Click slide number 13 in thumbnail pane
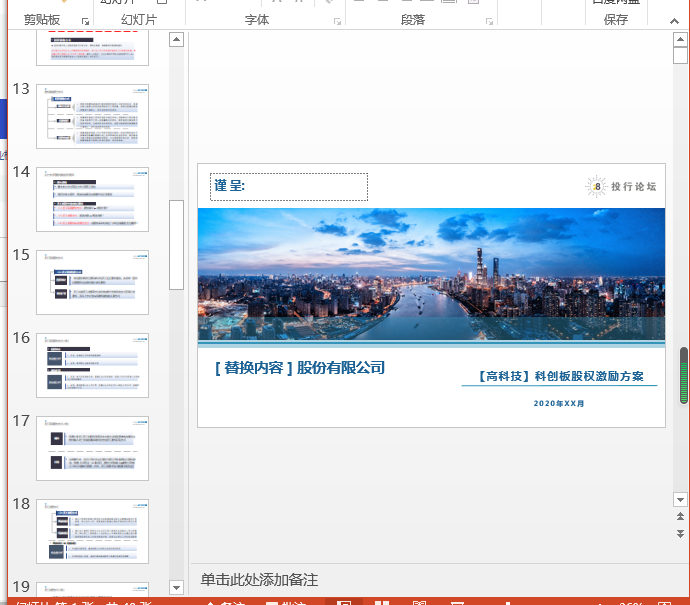Screen dimensions: 690x605 coord(21,89)
